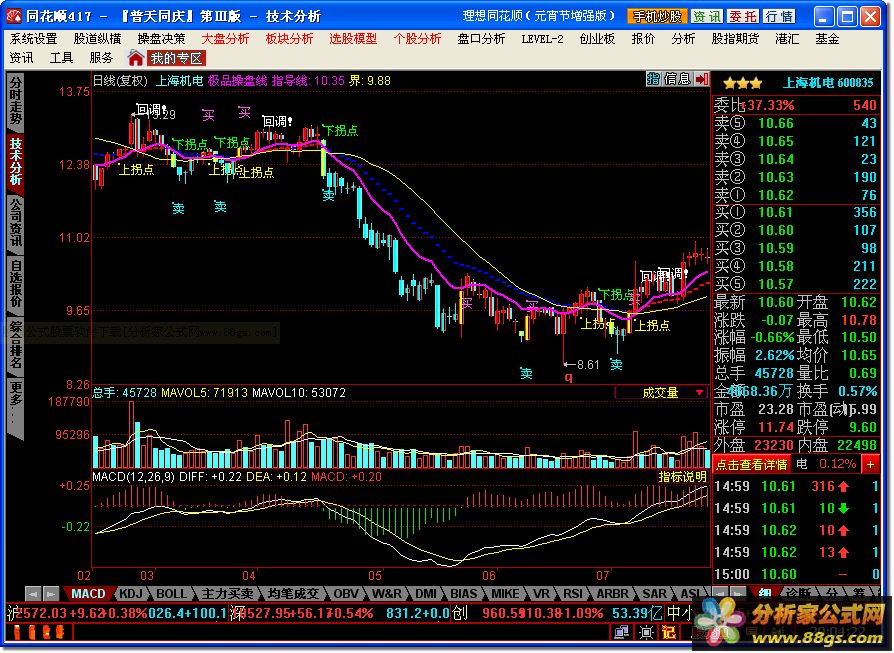The height and width of the screenshot is (653, 894).
Task: Open 股指期货 menu
Action: pos(735,39)
